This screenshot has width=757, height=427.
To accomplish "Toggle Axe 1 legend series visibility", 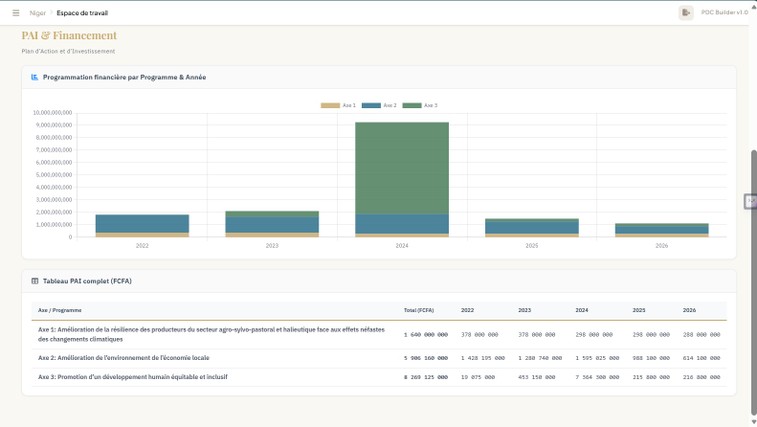I will pos(338,105).
